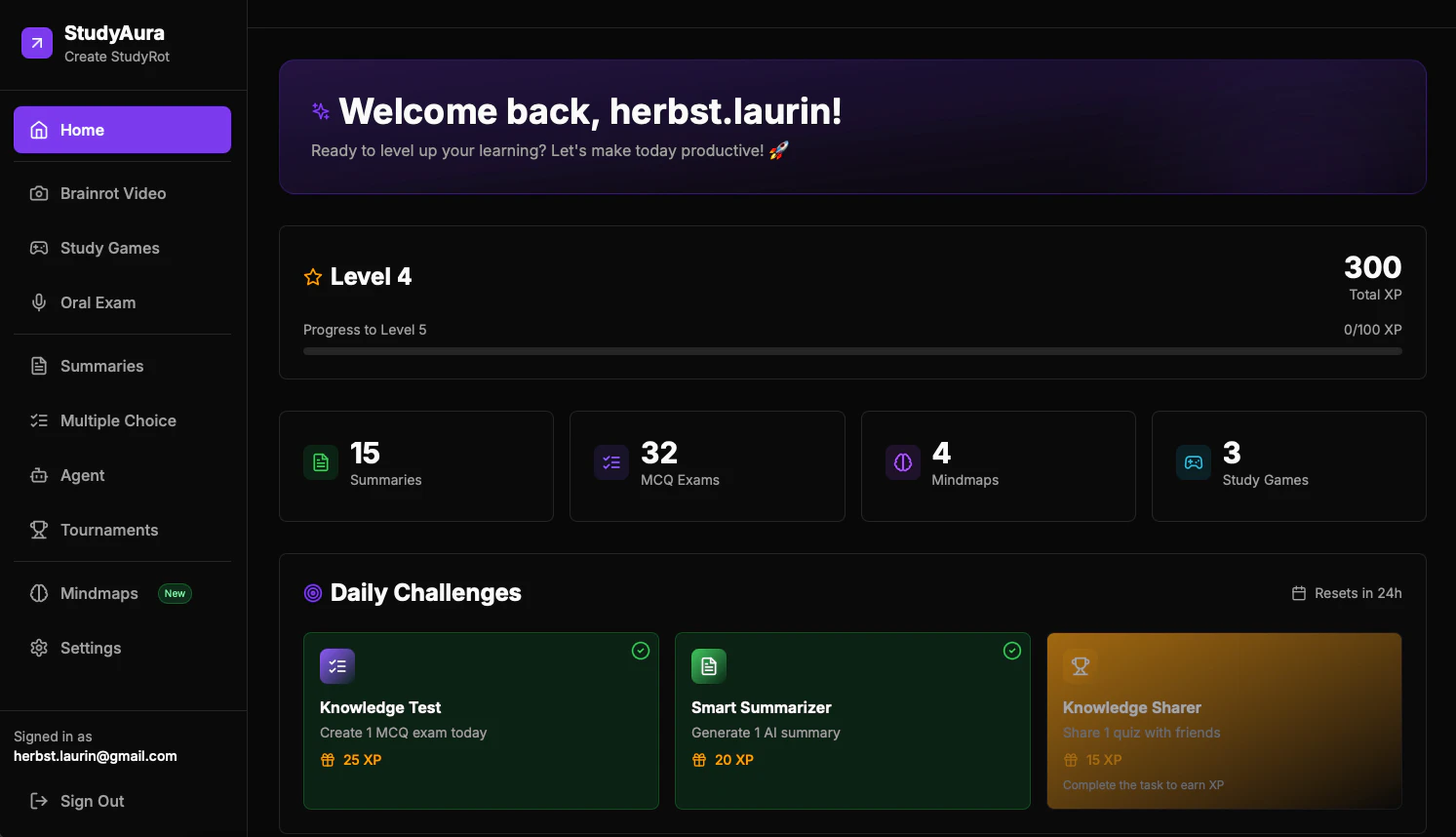The height and width of the screenshot is (837, 1456).
Task: Select the Knowledge Sharer challenge card
Action: [1224, 721]
